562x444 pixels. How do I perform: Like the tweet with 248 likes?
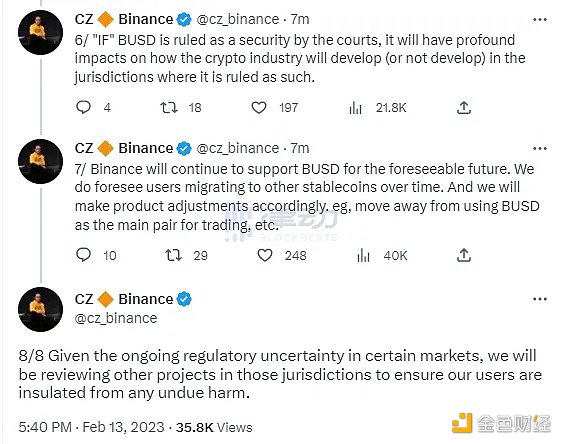(265, 255)
